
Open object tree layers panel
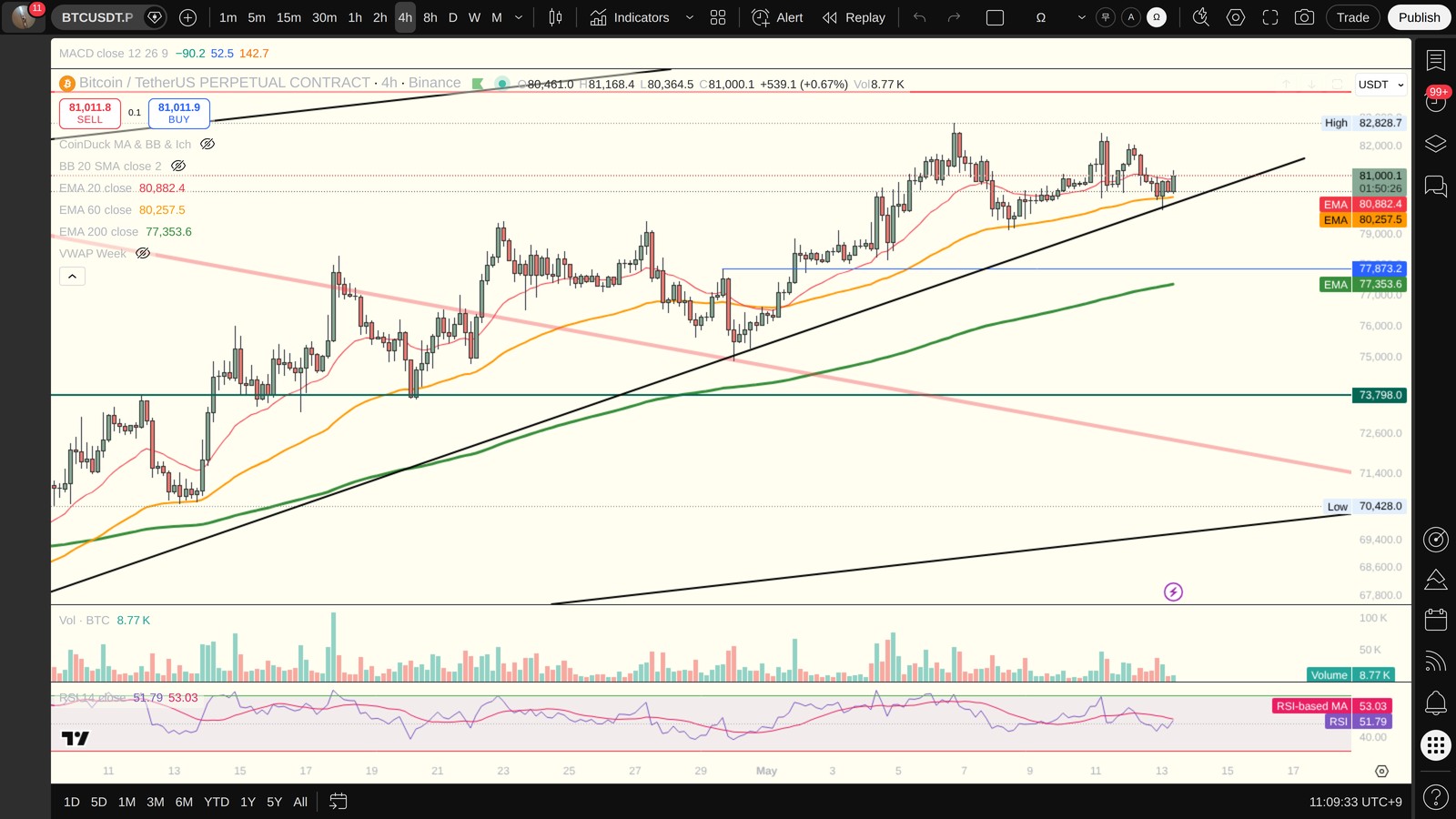pyautogui.click(x=1436, y=144)
